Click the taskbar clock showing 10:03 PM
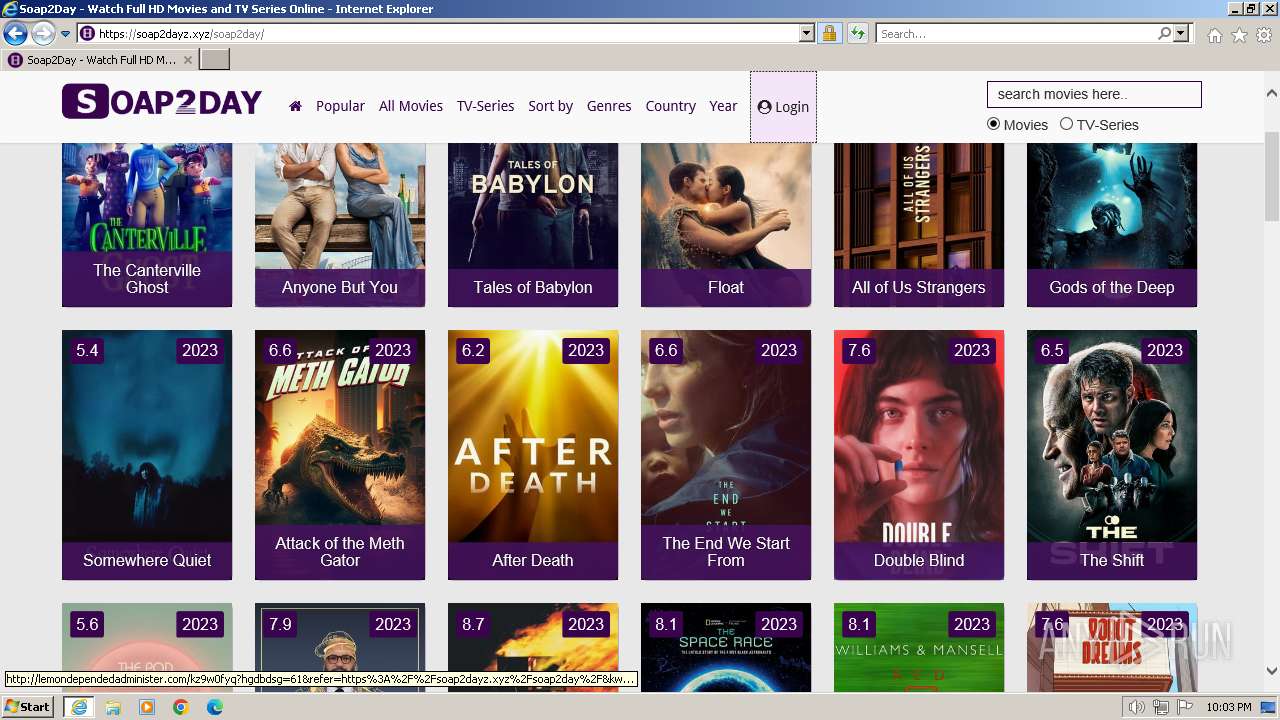The height and width of the screenshot is (720, 1280). point(1228,707)
